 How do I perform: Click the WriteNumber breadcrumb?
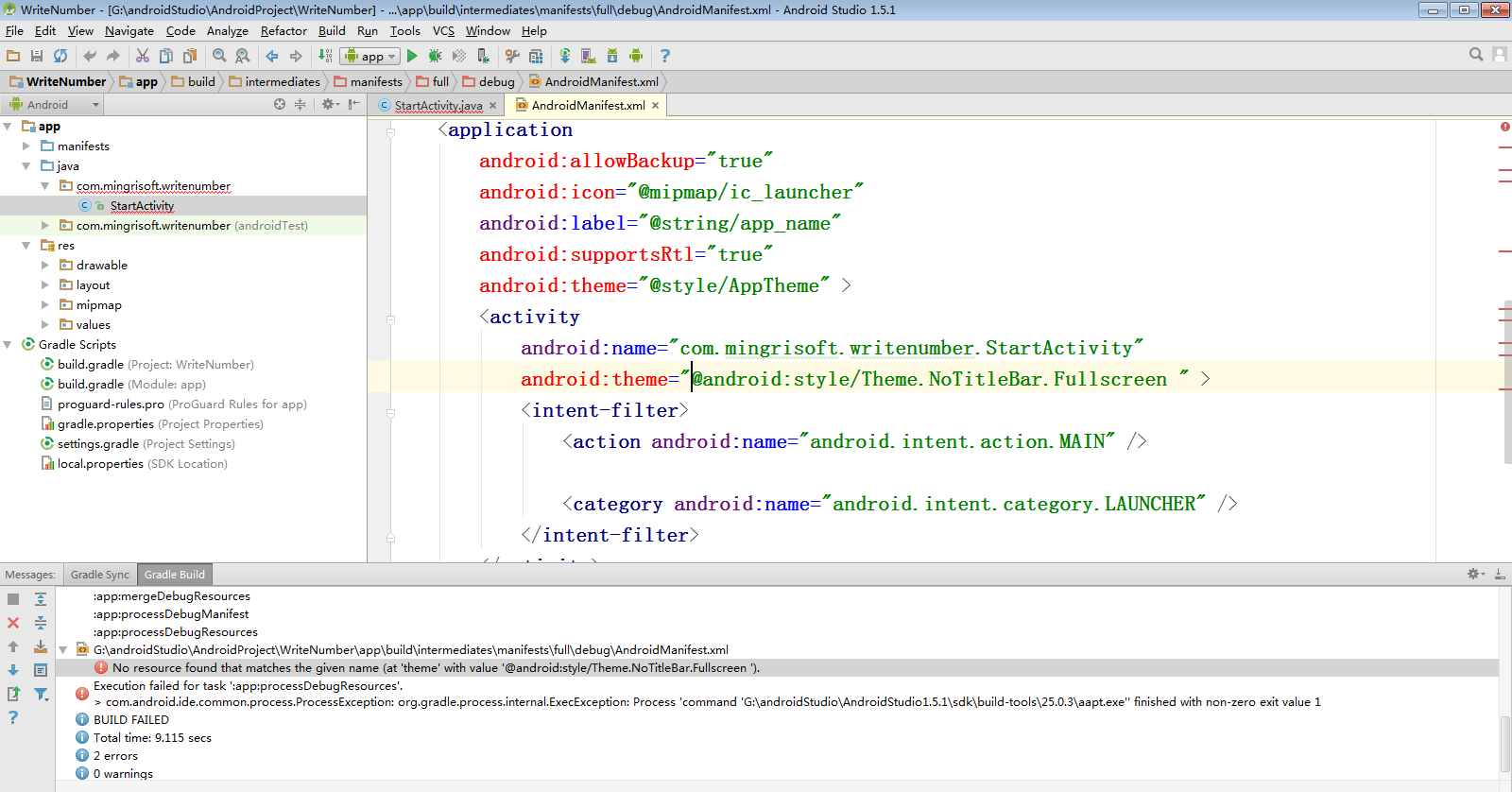pyautogui.click(x=59, y=82)
